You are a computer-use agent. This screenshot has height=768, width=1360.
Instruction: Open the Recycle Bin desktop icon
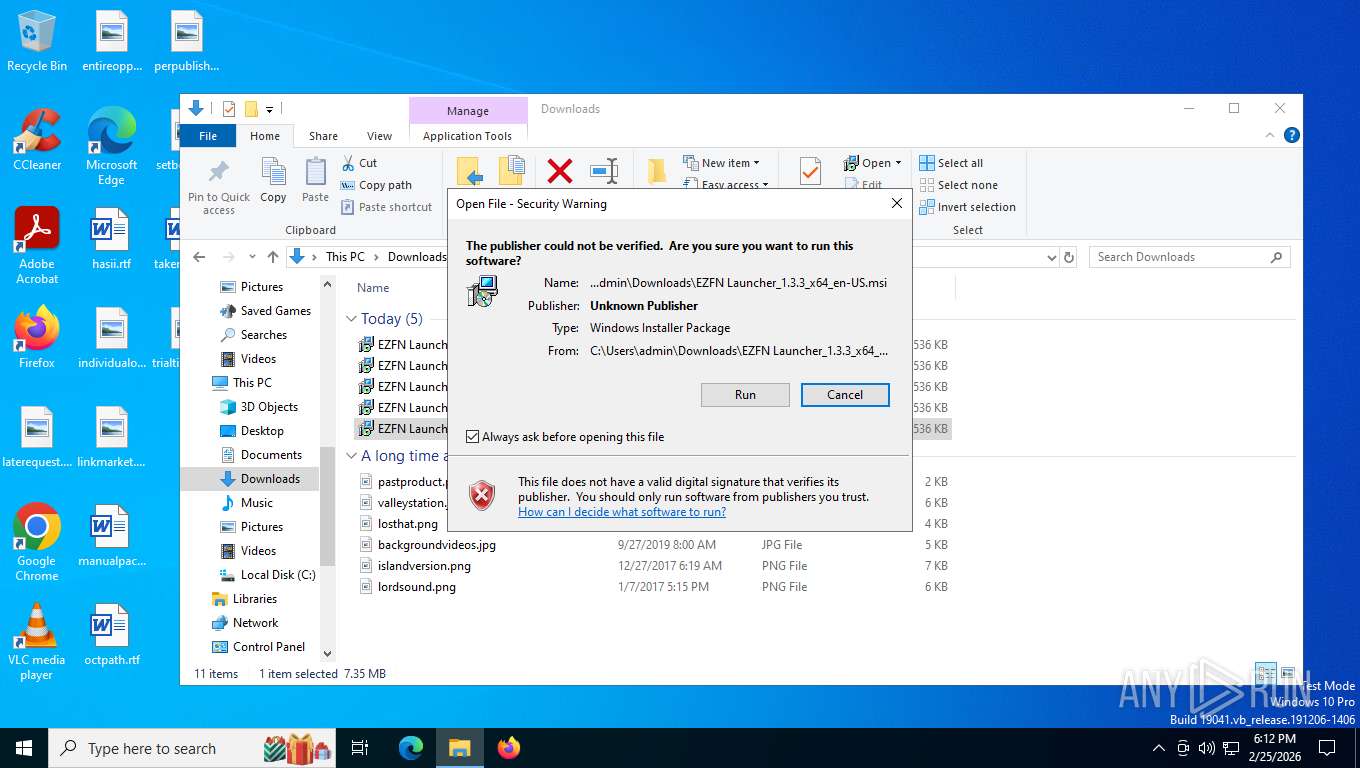[x=37, y=41]
